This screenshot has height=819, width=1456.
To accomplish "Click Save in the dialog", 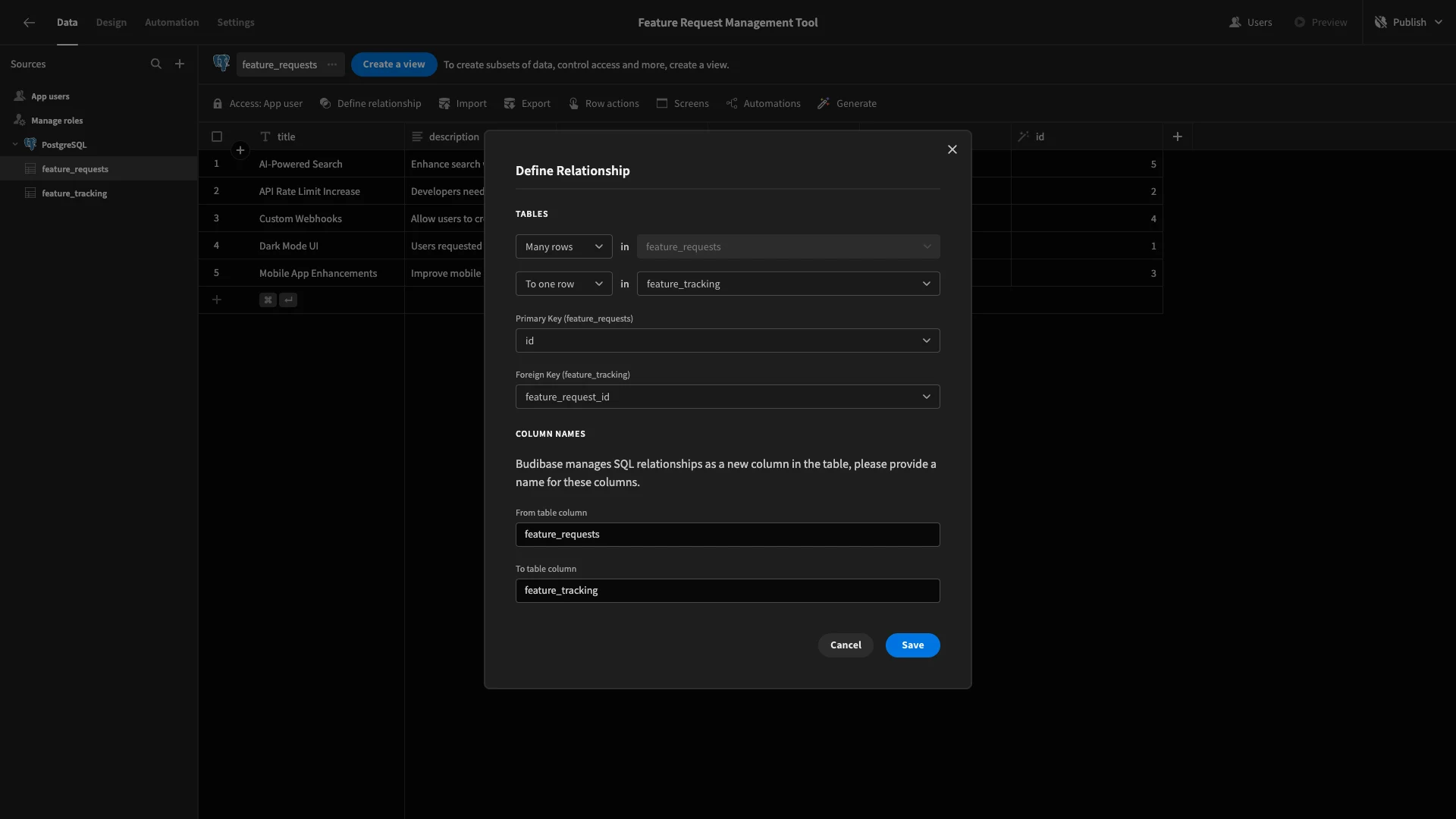I will tap(913, 645).
